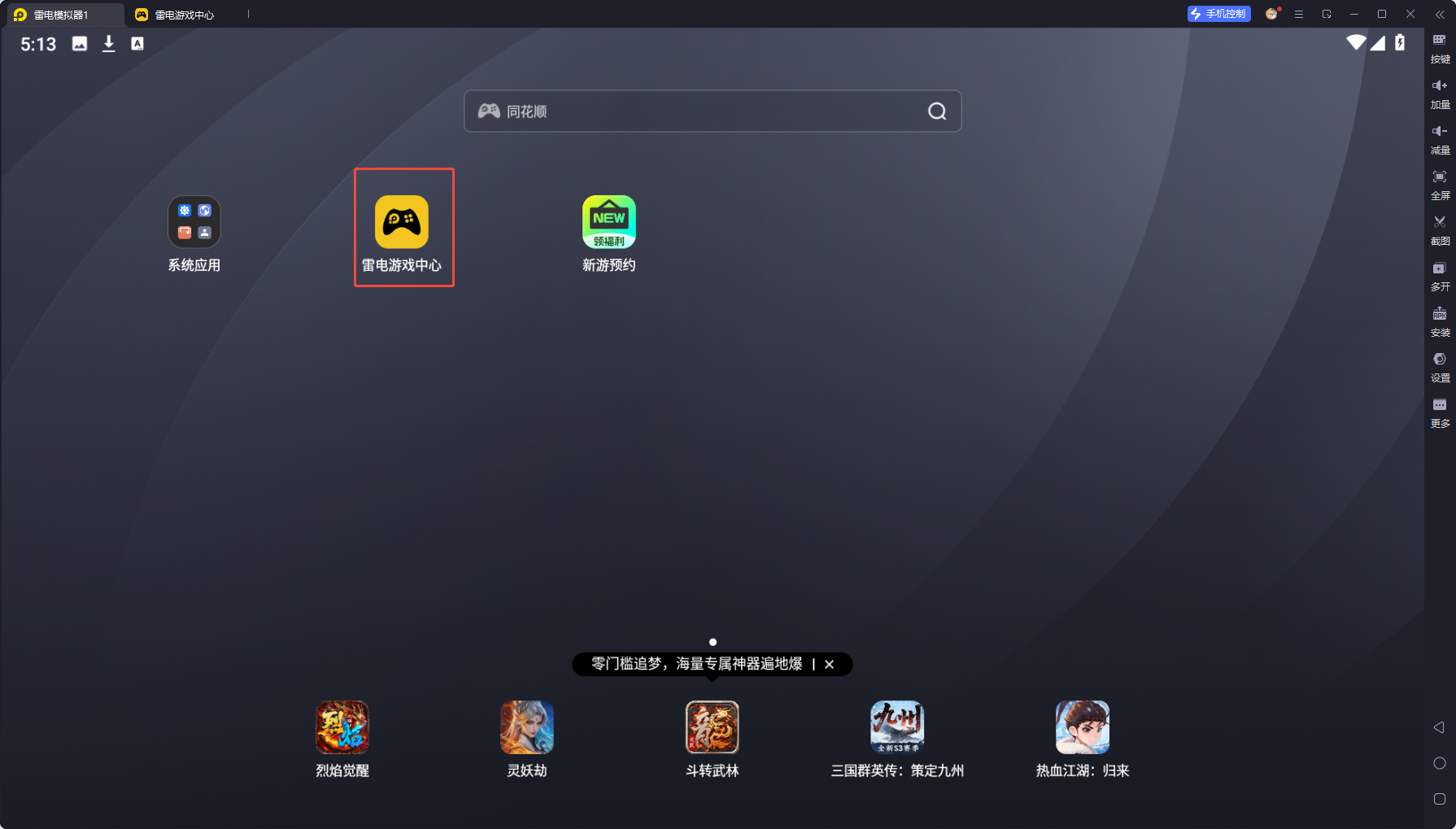Viewport: 1456px width, 829px height.
Task: Open emulator 设置 in the sidebar
Action: pos(1440,368)
